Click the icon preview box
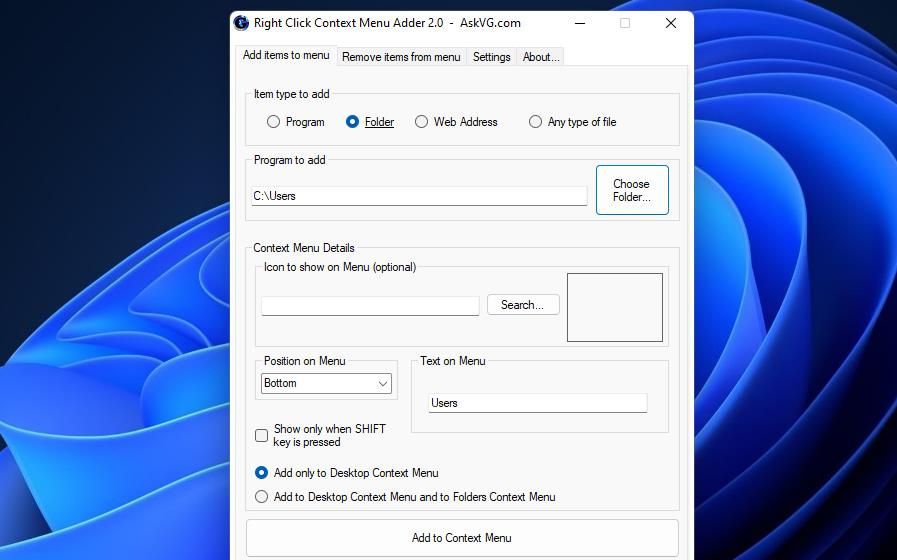The image size is (897, 560). [x=615, y=307]
